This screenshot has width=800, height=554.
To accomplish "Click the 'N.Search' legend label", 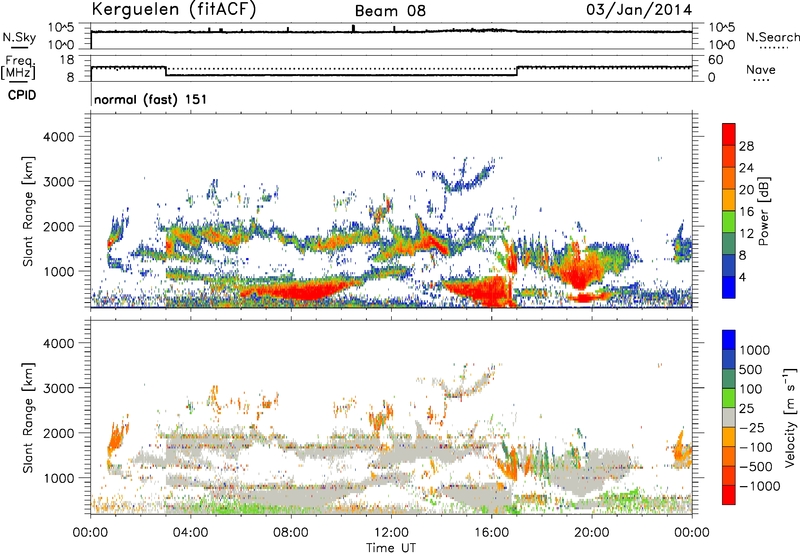I will pos(772,37).
